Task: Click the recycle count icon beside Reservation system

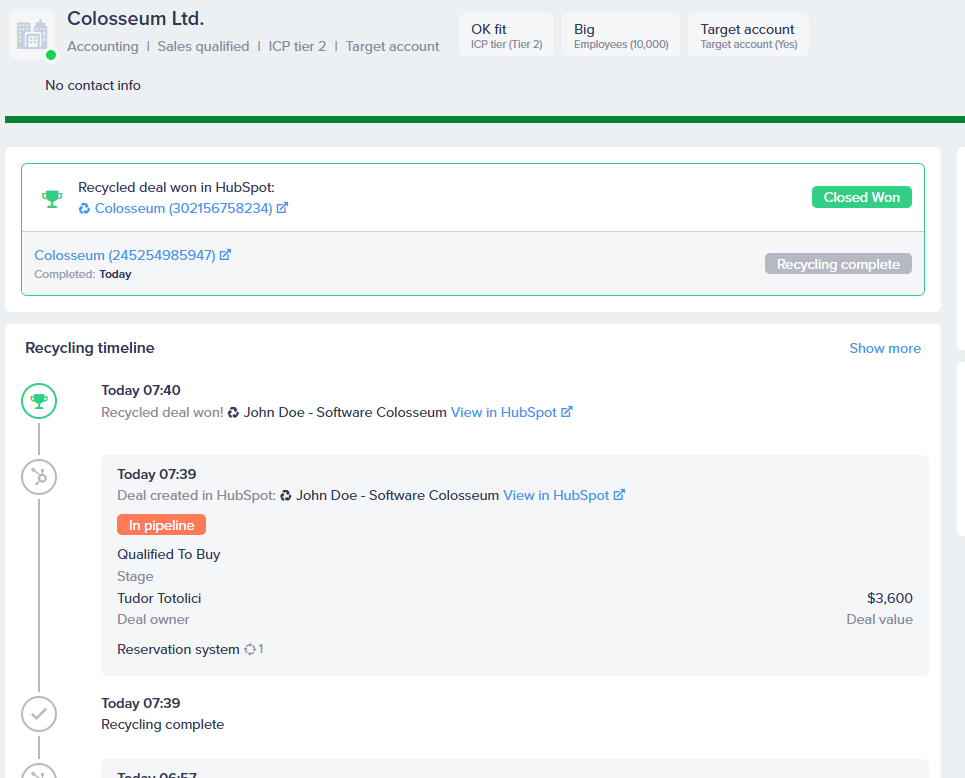Action: click(250, 649)
